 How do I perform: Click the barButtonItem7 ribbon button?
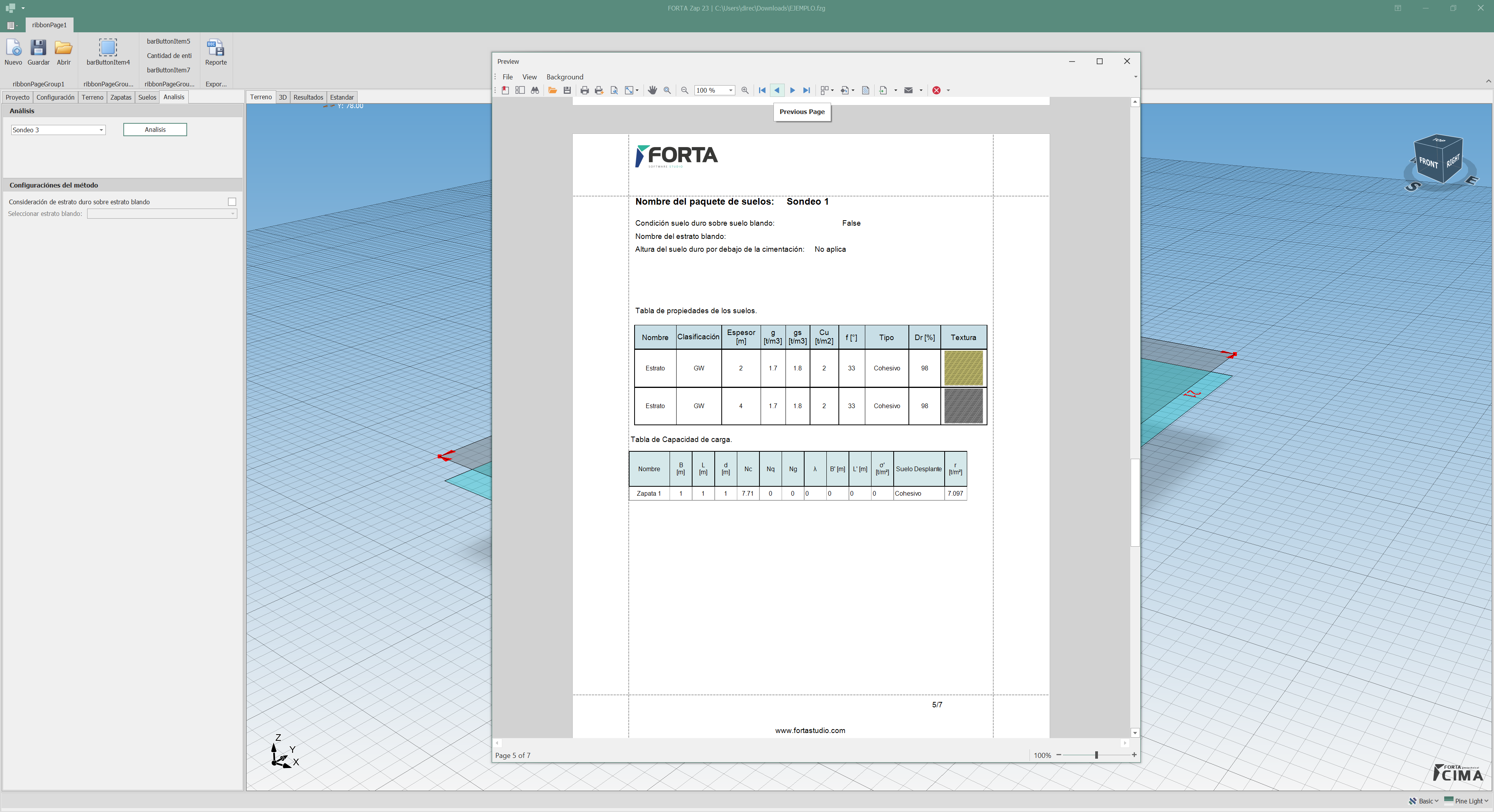point(168,70)
